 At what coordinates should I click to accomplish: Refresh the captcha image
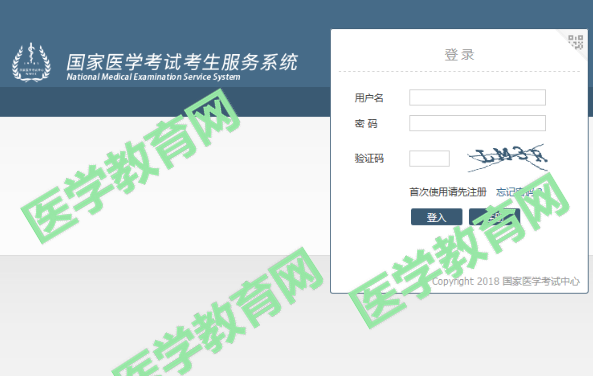coord(508,158)
